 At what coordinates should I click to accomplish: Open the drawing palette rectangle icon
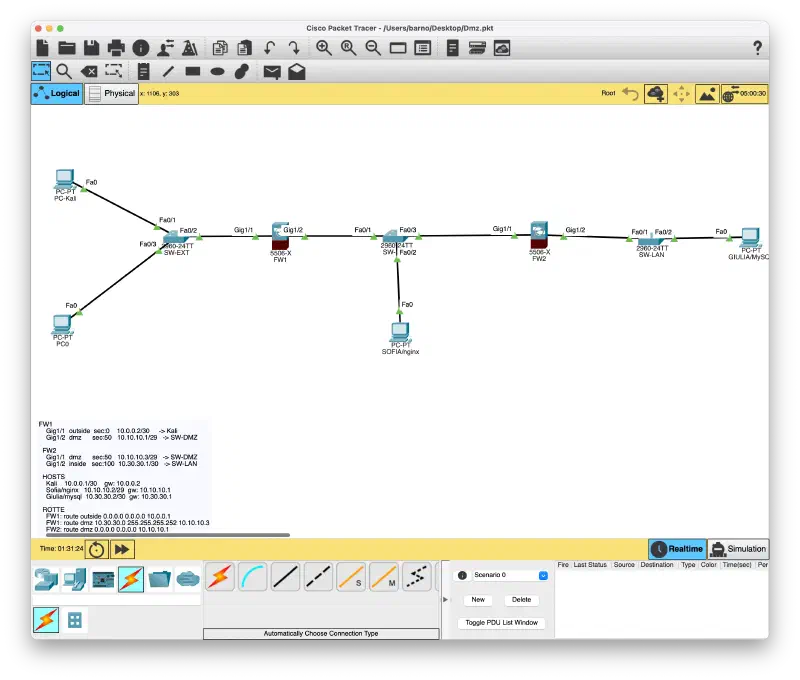pos(398,48)
